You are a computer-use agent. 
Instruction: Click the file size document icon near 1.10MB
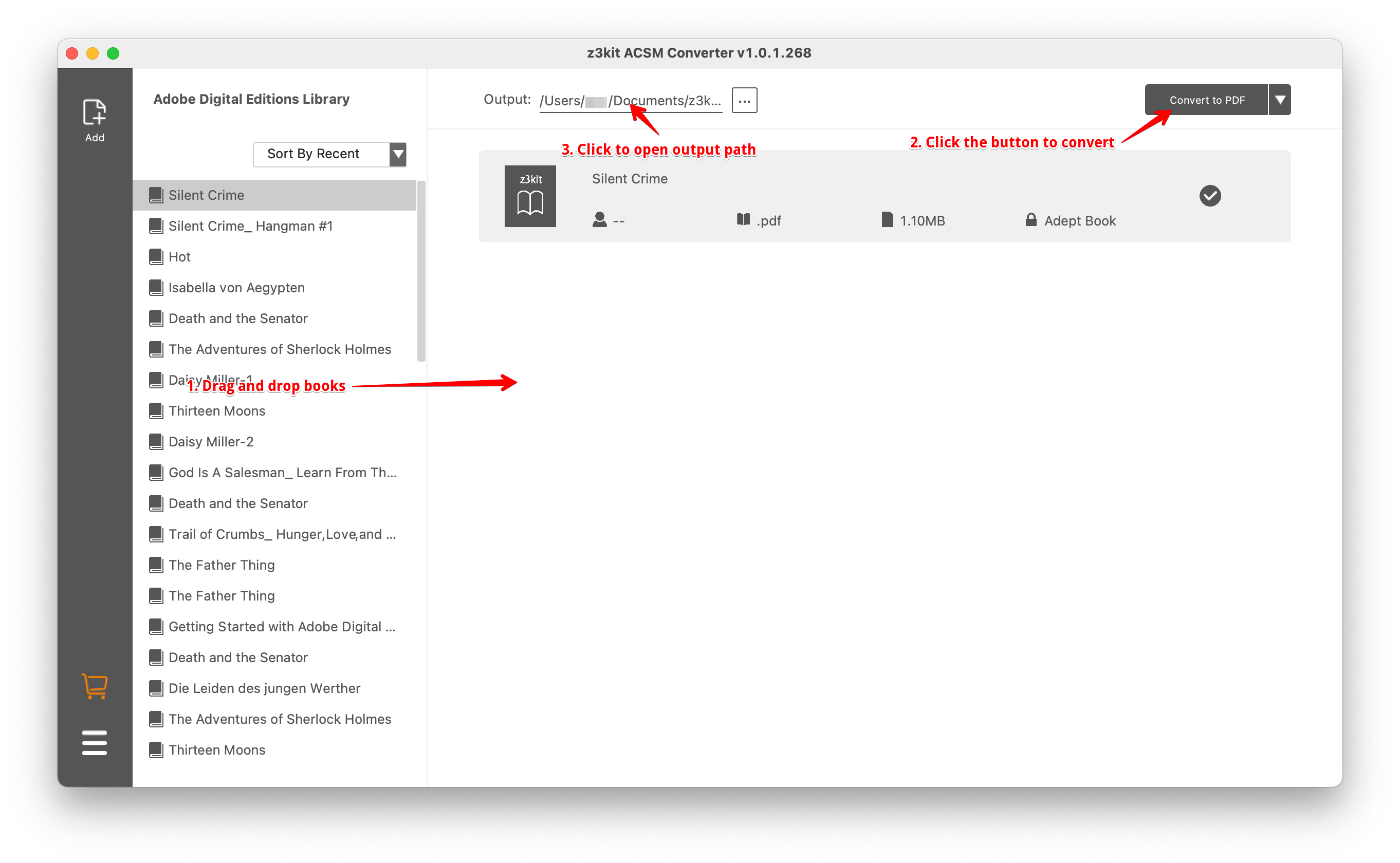(x=886, y=220)
